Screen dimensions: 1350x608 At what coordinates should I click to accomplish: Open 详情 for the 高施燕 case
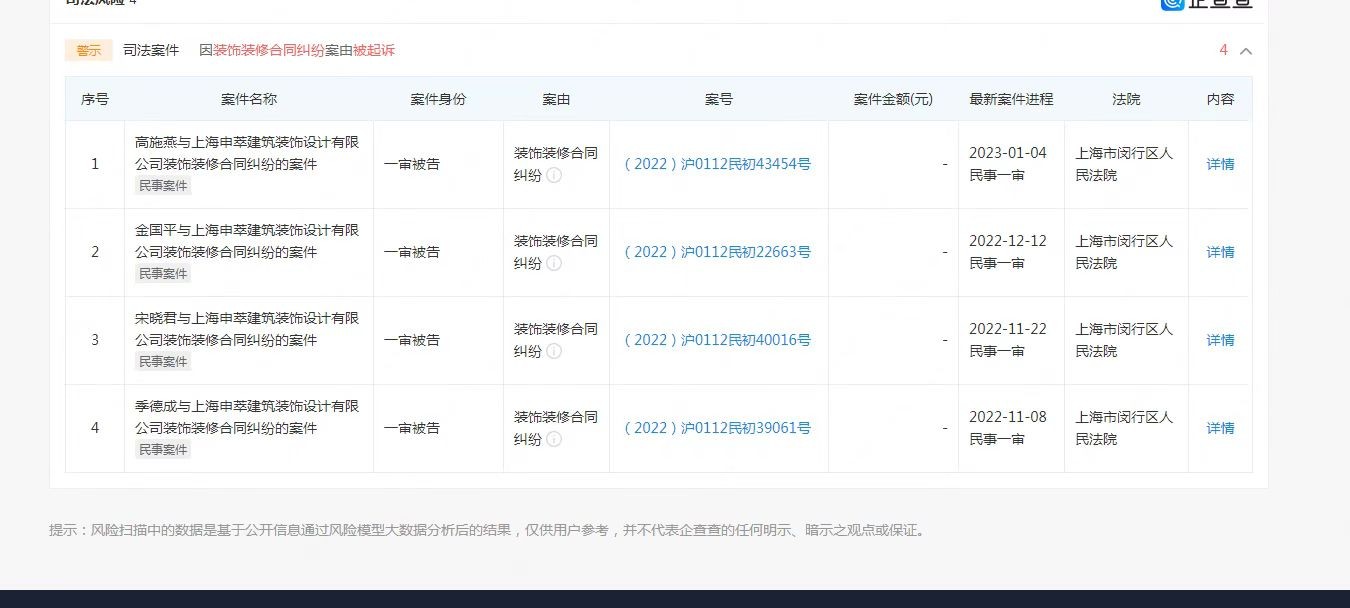(1220, 164)
